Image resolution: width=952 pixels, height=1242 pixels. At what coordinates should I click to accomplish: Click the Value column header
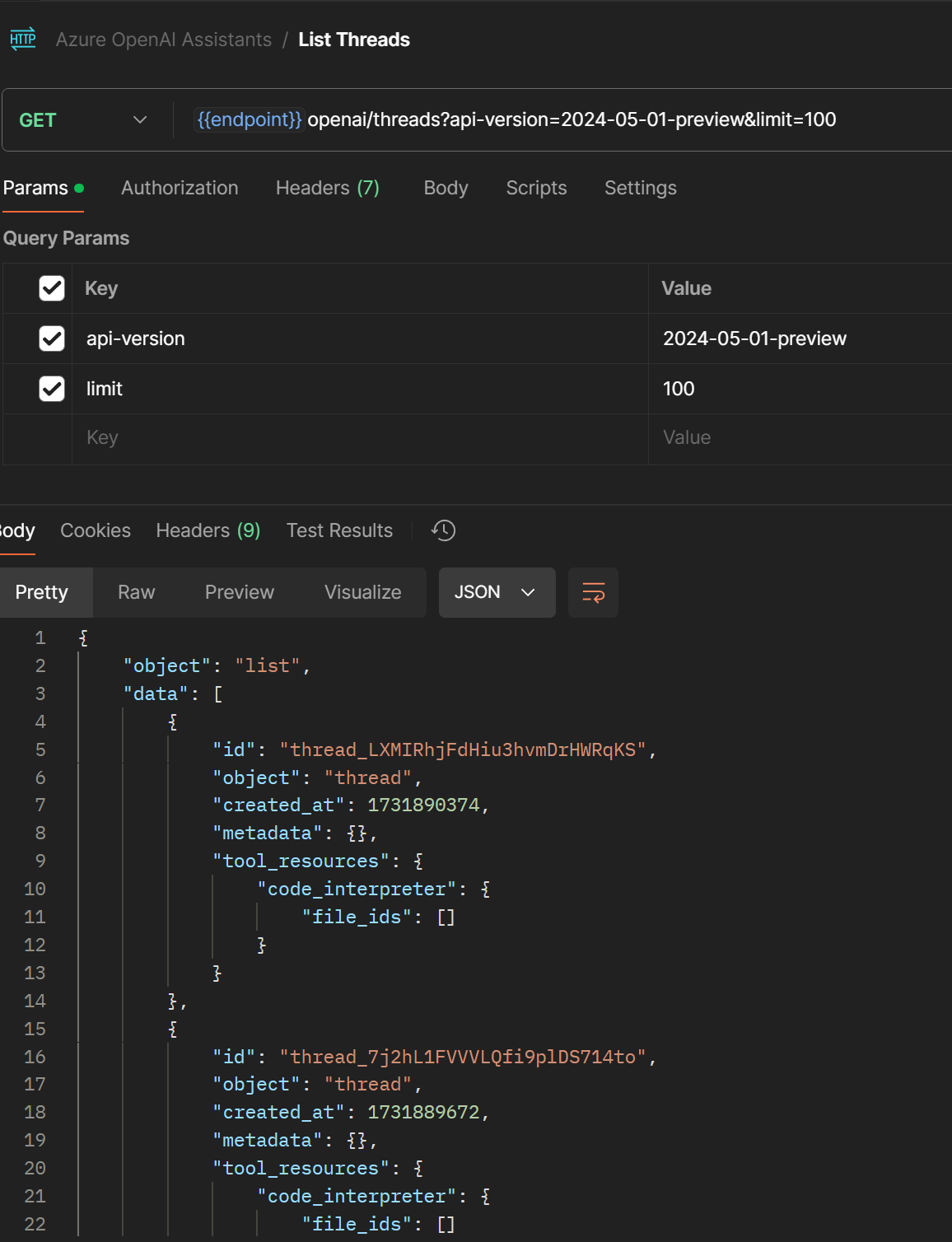coord(686,288)
